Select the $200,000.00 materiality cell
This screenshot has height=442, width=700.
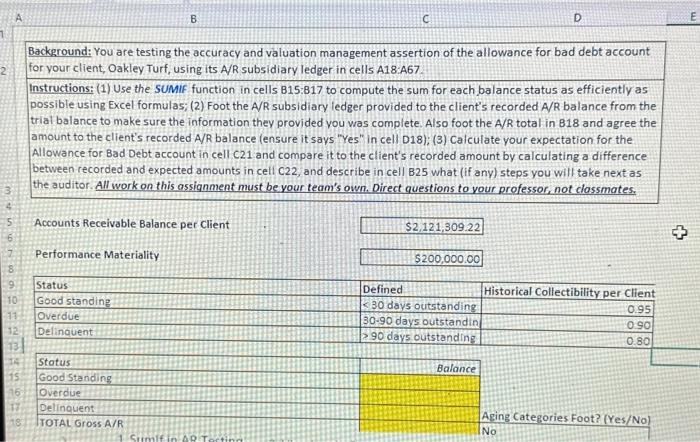point(421,259)
